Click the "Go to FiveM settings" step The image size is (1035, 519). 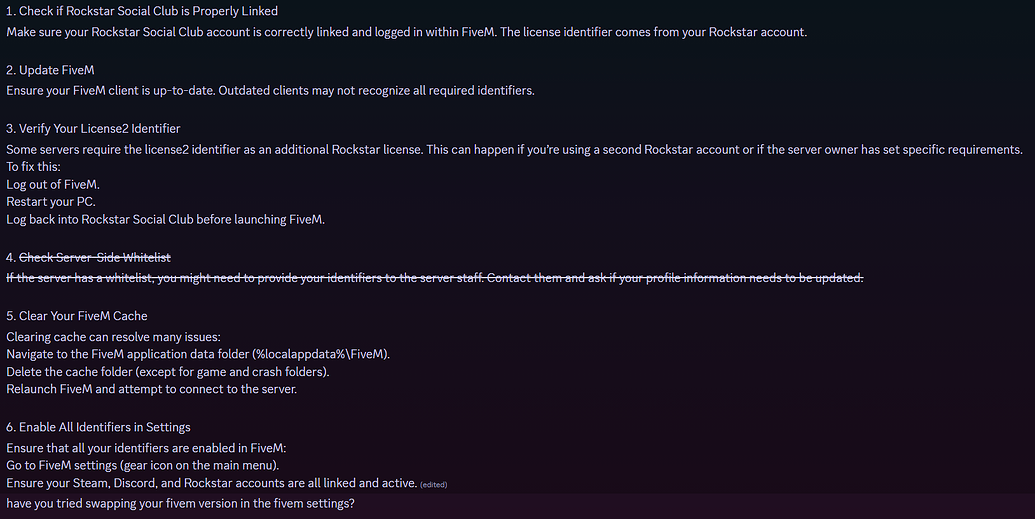pos(142,465)
